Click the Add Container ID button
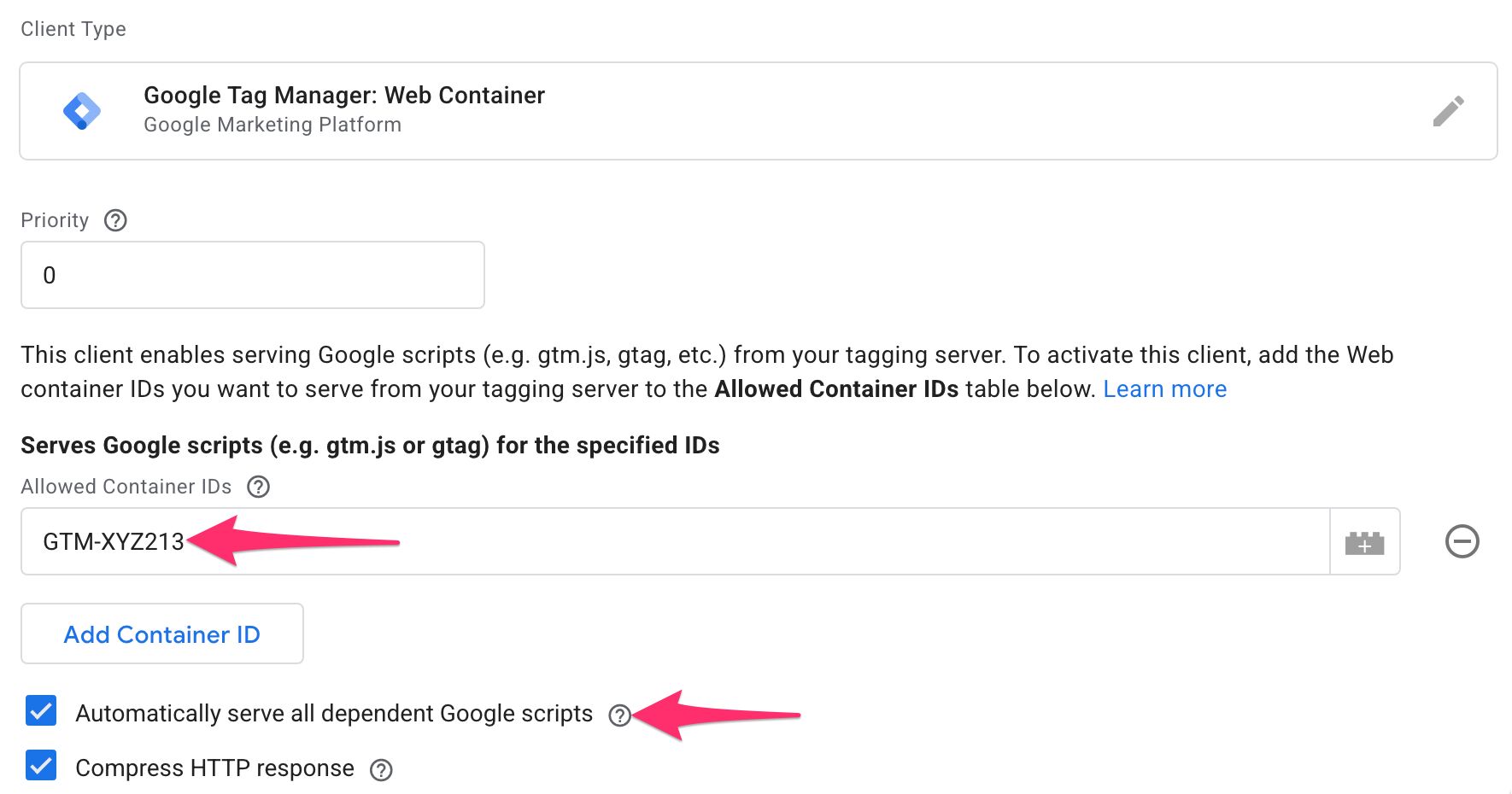 (x=162, y=634)
